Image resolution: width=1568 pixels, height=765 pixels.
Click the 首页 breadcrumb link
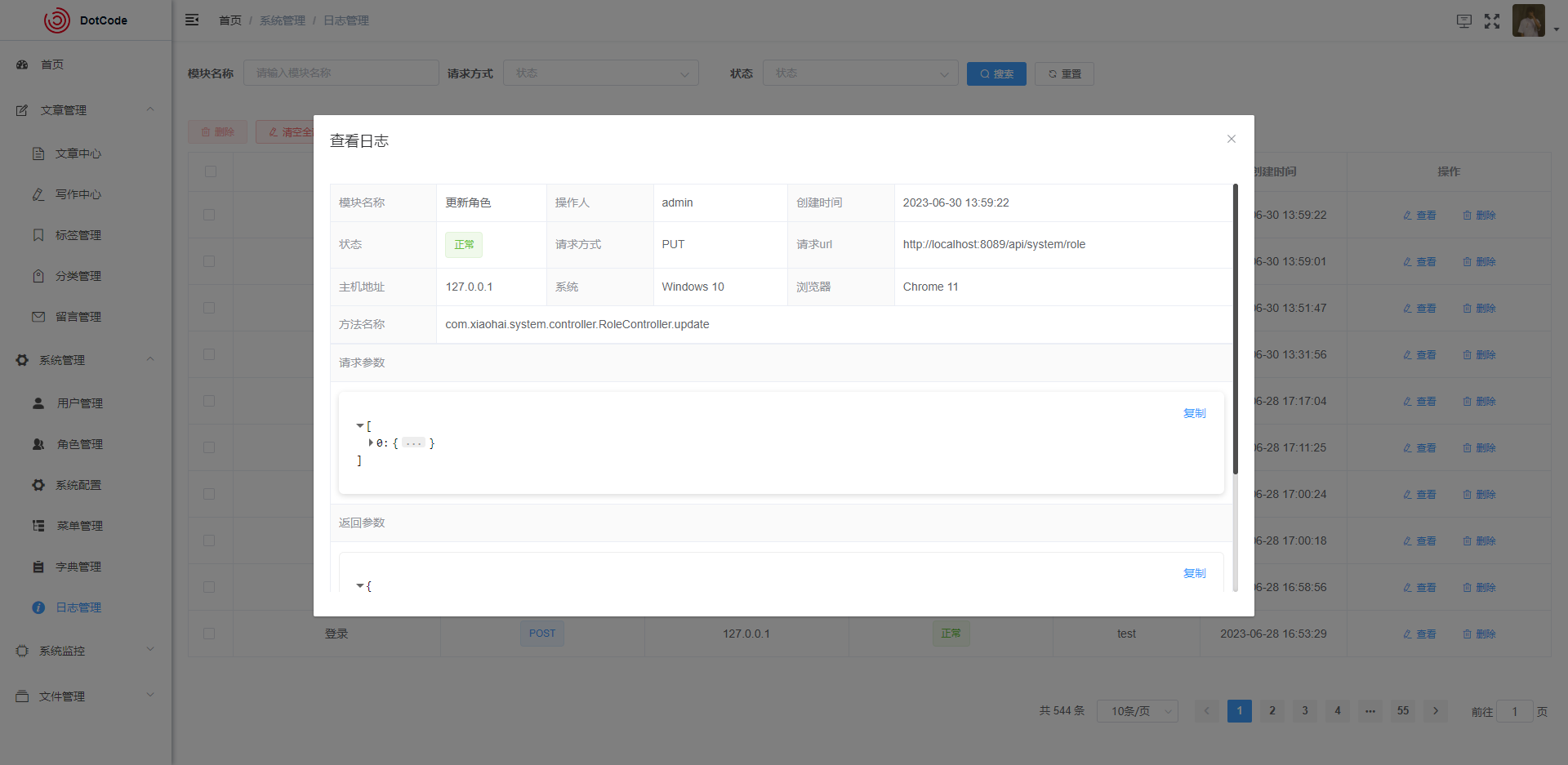point(230,20)
